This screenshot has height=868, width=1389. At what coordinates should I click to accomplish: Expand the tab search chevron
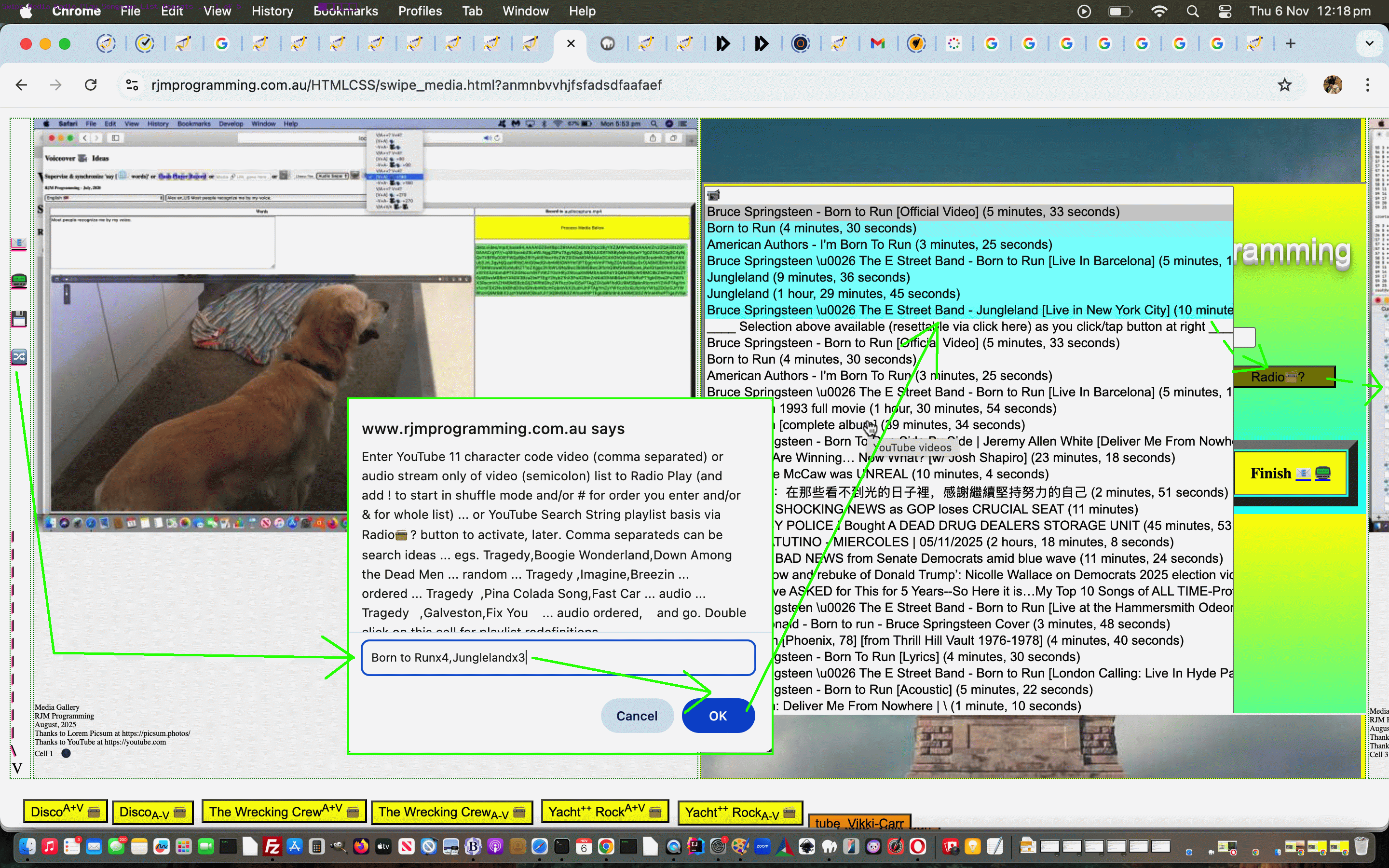1369,43
